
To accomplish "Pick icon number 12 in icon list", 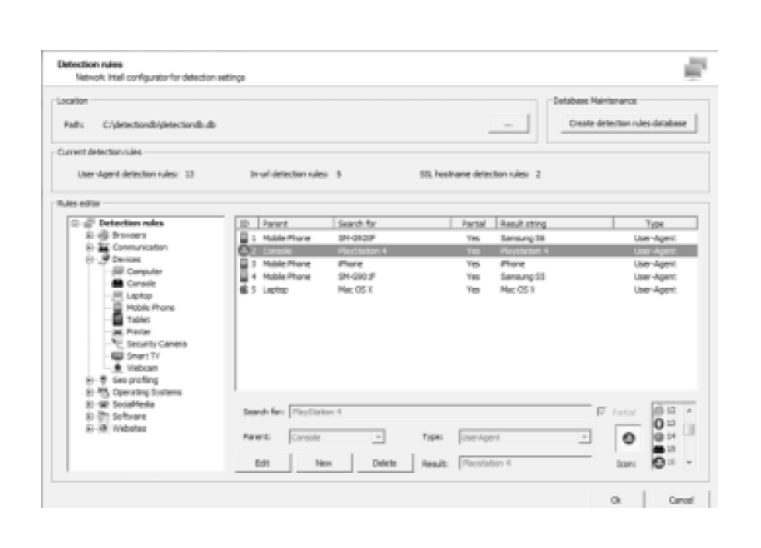I will (x=659, y=411).
